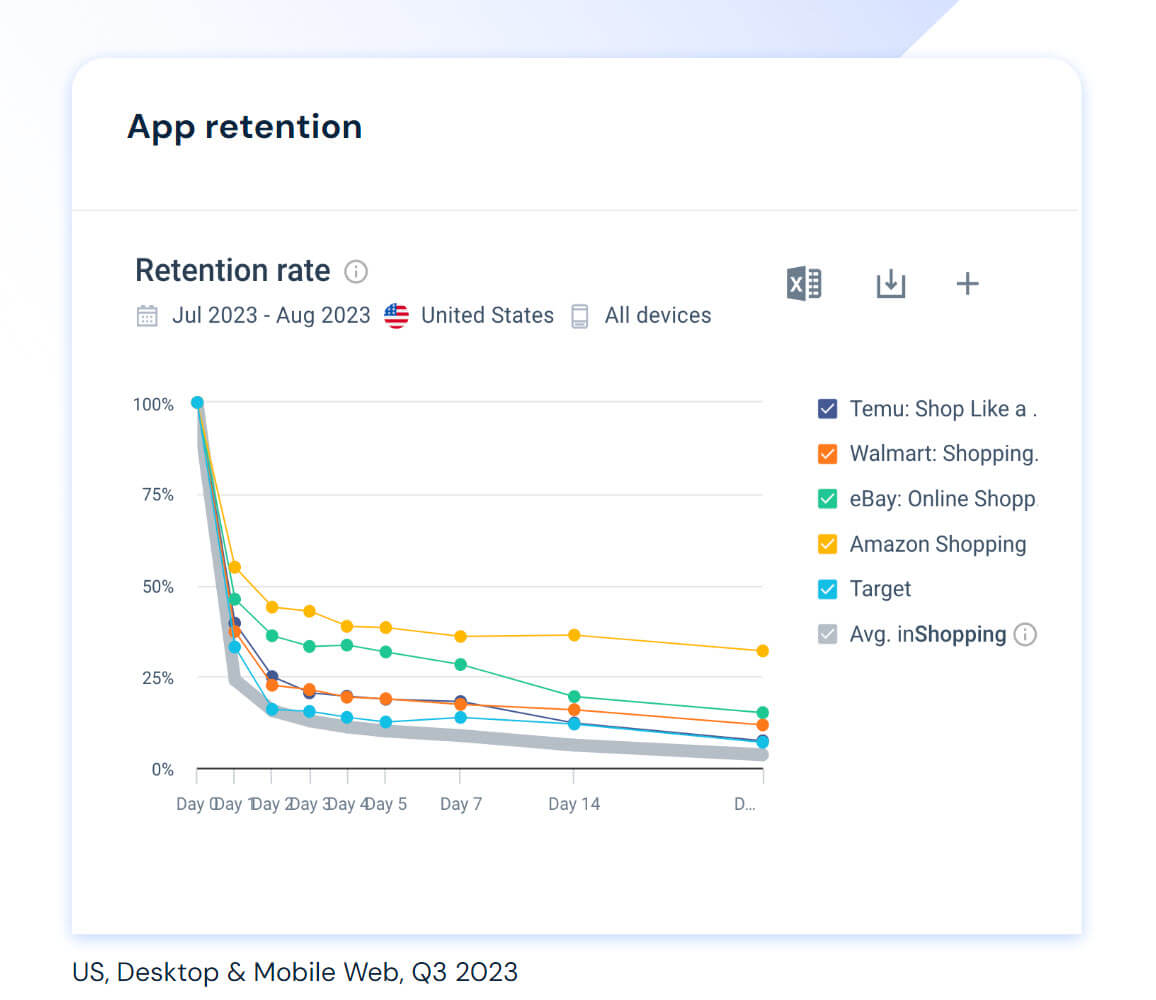Export retention data to Excel
The width and height of the screenshot is (1156, 1000).
[x=804, y=284]
